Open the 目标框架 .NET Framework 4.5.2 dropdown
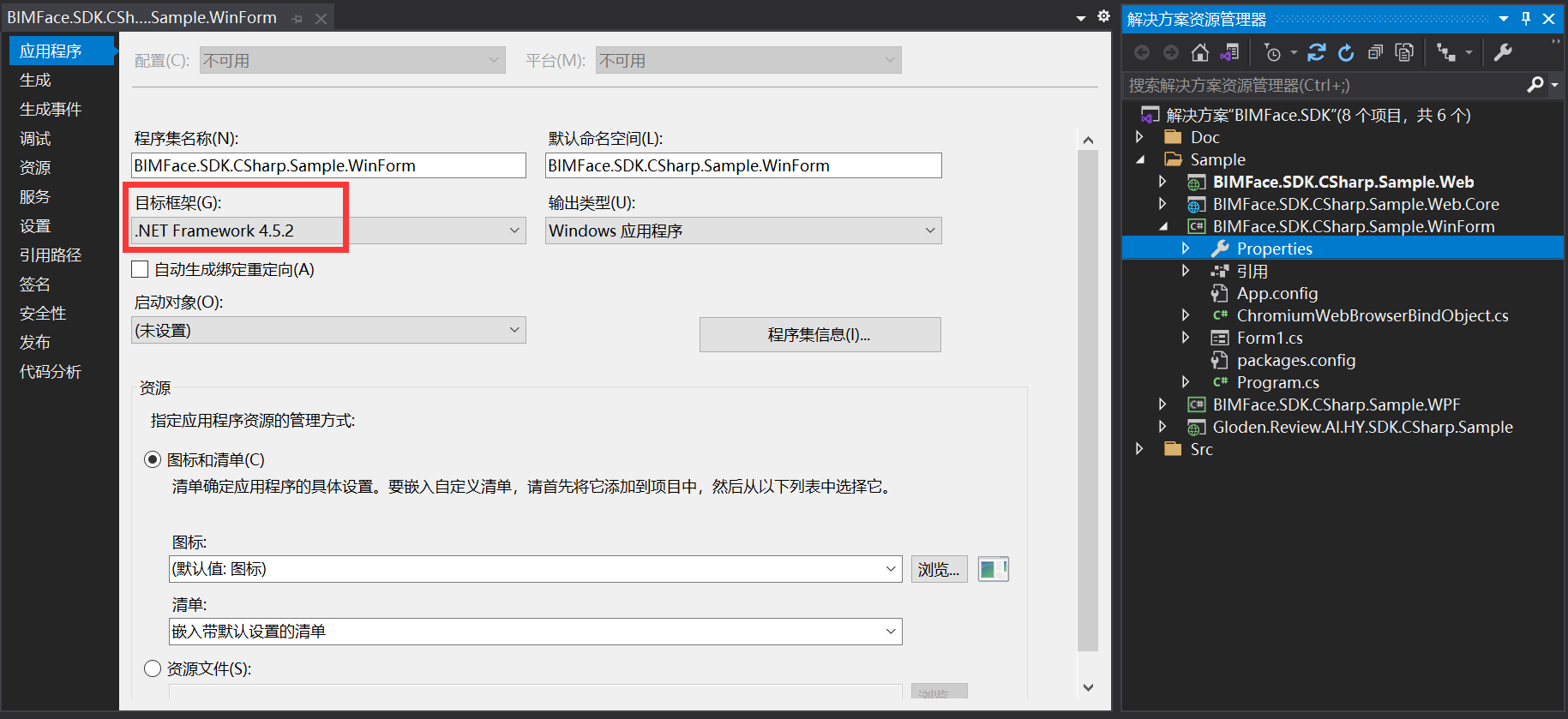The width and height of the screenshot is (1568, 719). (328, 231)
